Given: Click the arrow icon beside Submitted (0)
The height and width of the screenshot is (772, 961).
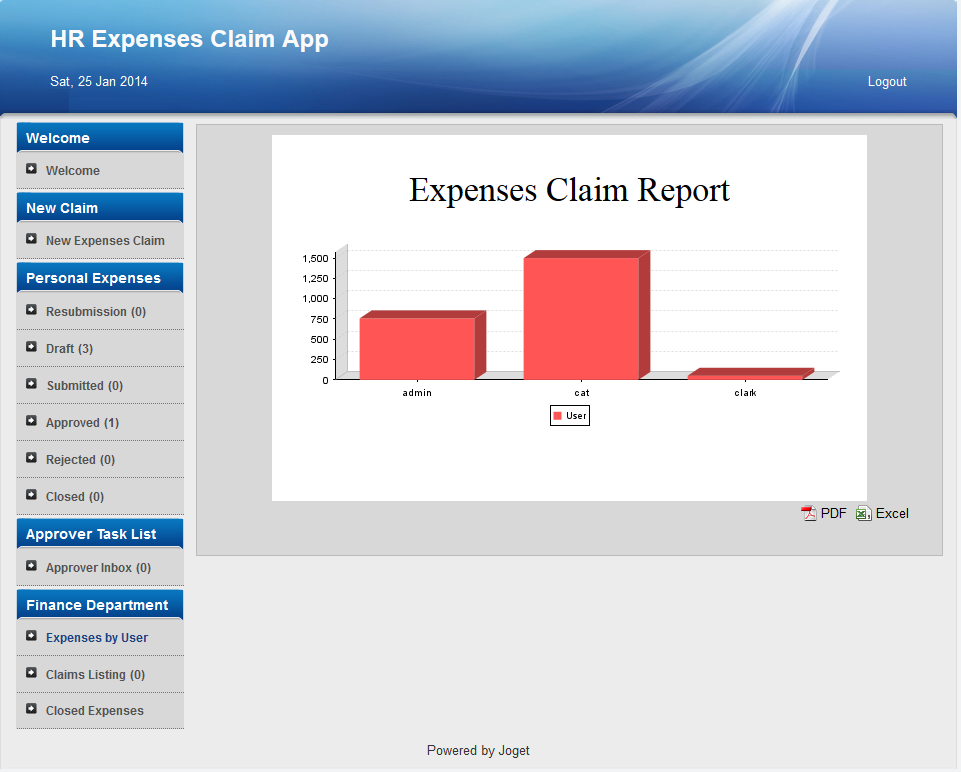Looking at the screenshot, I should click(31, 384).
